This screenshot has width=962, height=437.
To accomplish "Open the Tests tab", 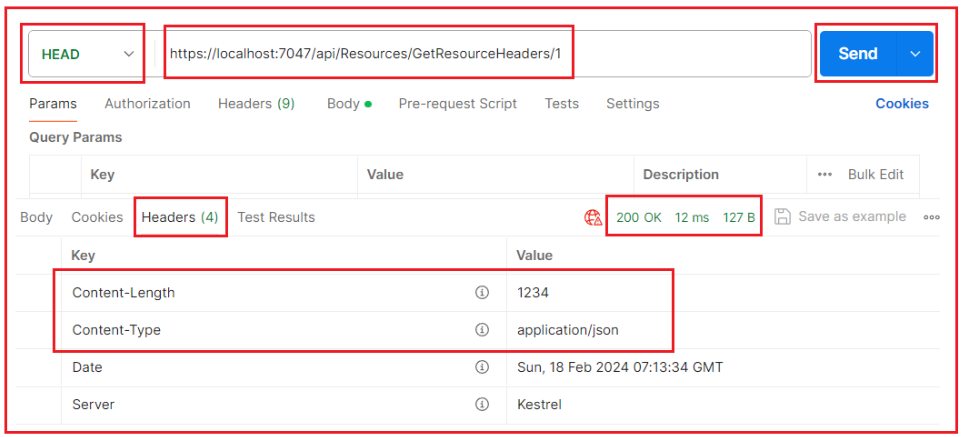I will (561, 104).
